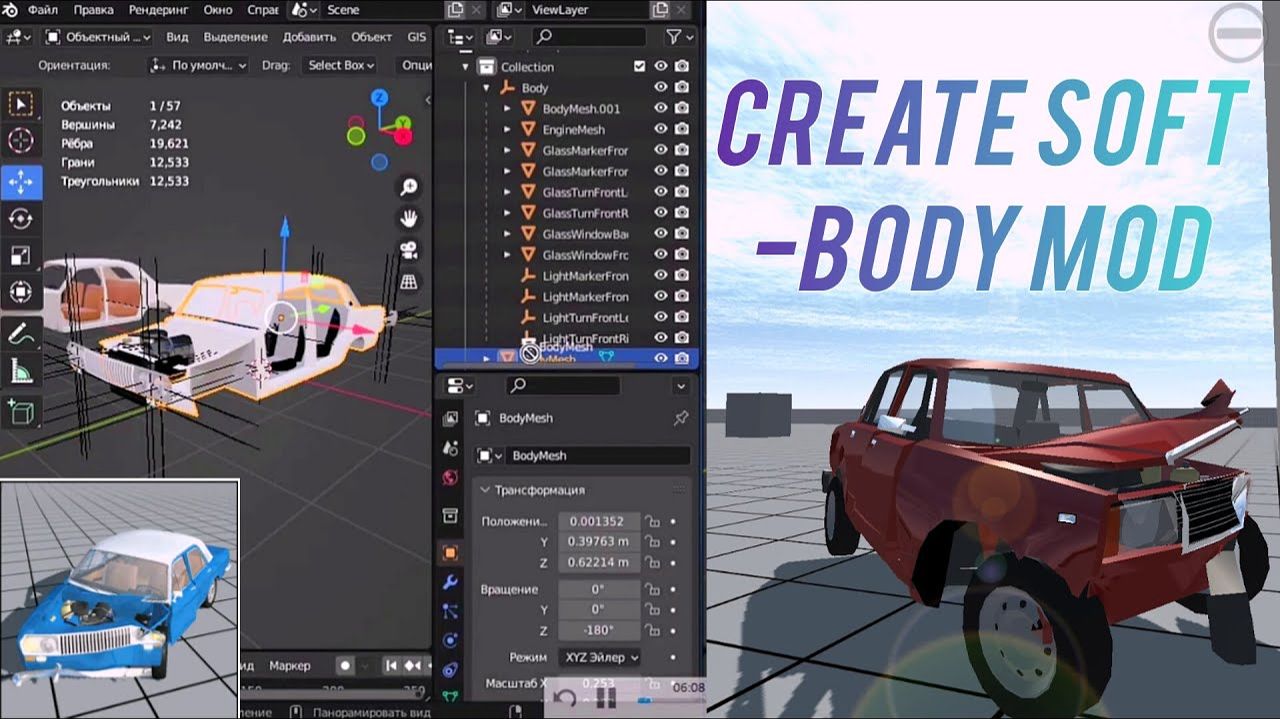
Task: Click the timeline Маркер menu
Action: [x=290, y=665]
